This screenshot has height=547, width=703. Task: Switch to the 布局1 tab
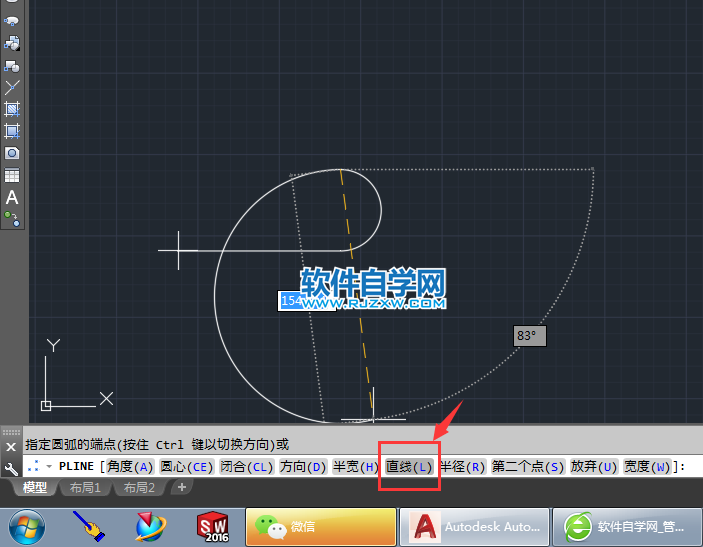(85, 487)
